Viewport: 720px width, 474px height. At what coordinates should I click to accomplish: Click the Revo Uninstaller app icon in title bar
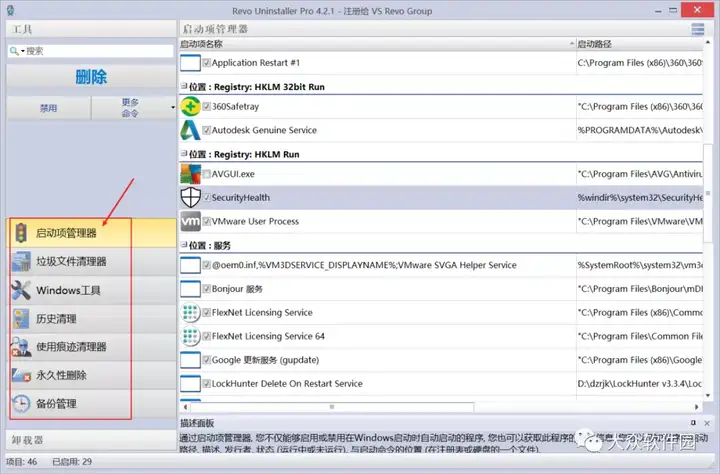point(11,11)
